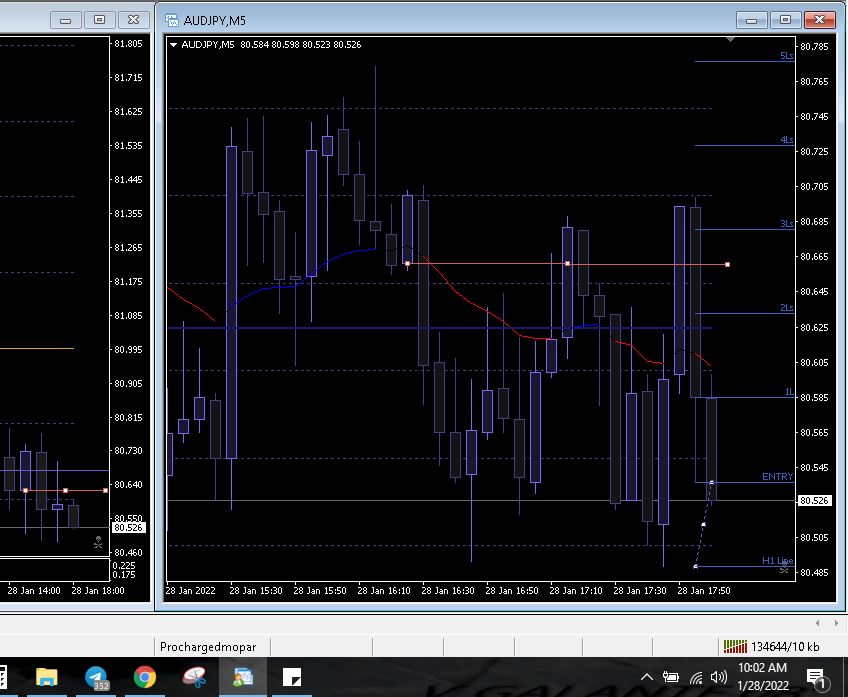The height and width of the screenshot is (697, 848).
Task: Open File Explorer from the taskbar
Action: coord(47,678)
